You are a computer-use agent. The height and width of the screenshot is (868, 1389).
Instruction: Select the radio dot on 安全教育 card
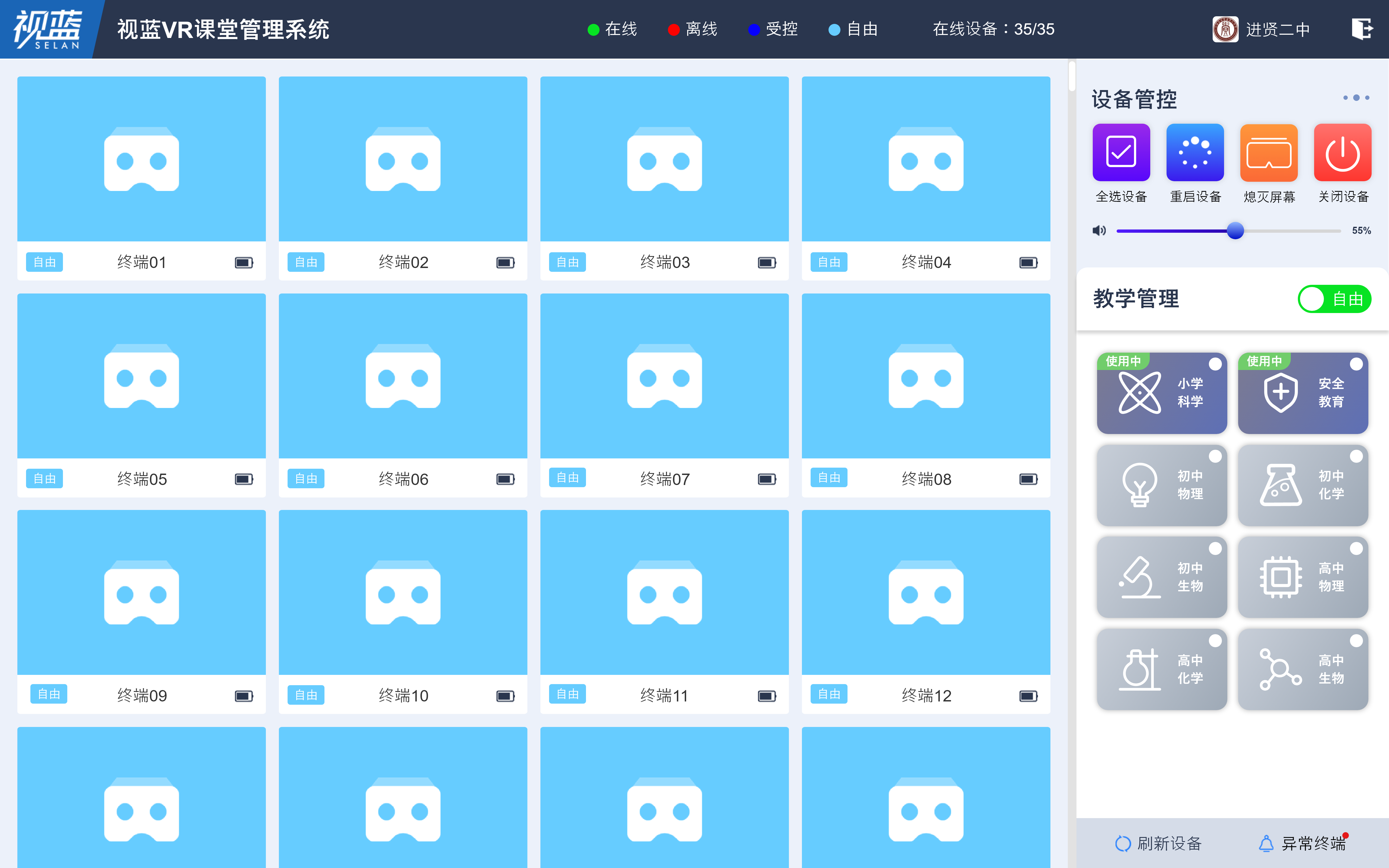pos(1356,364)
